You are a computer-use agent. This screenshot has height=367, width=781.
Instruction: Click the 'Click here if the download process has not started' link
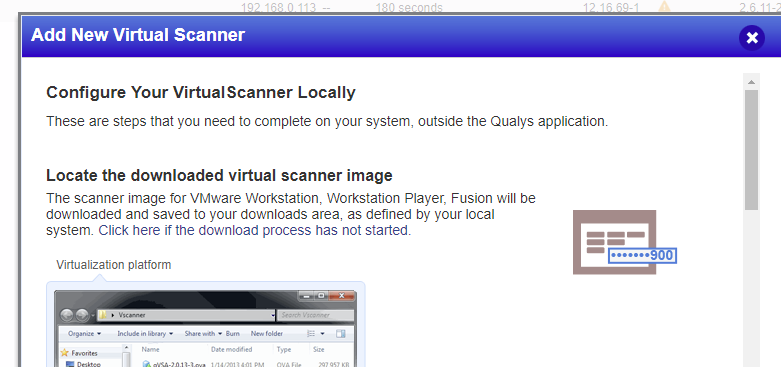point(255,231)
